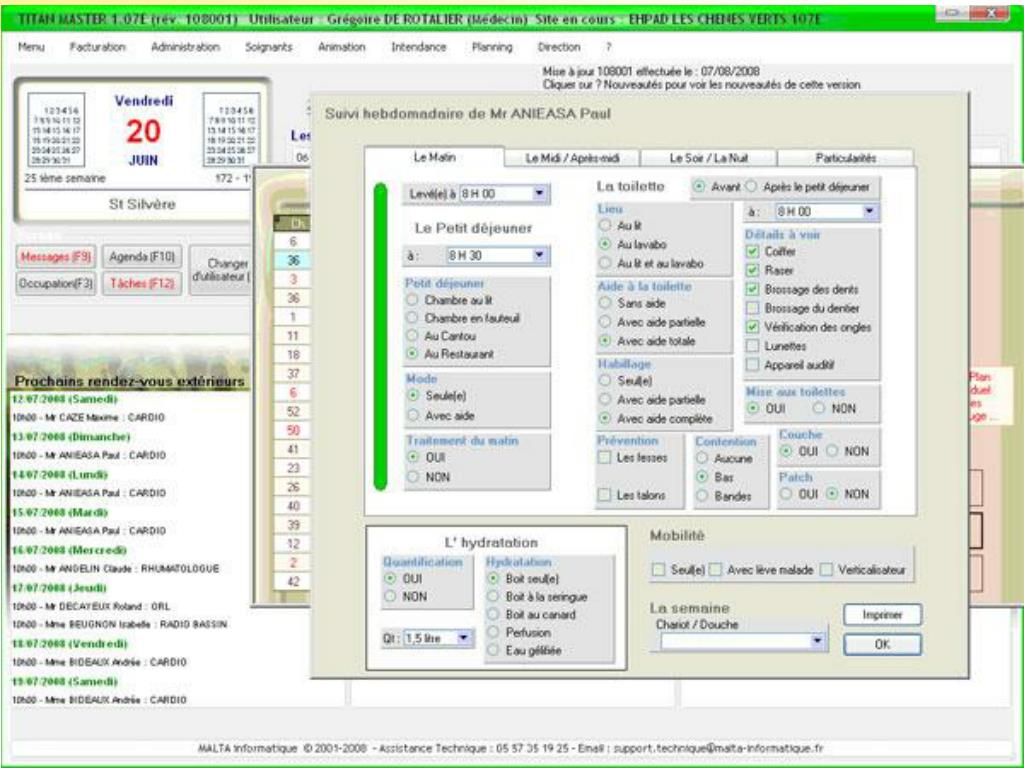Switch to Le Soir / La Nuit tab
This screenshot has width=1024, height=768.
[x=709, y=158]
